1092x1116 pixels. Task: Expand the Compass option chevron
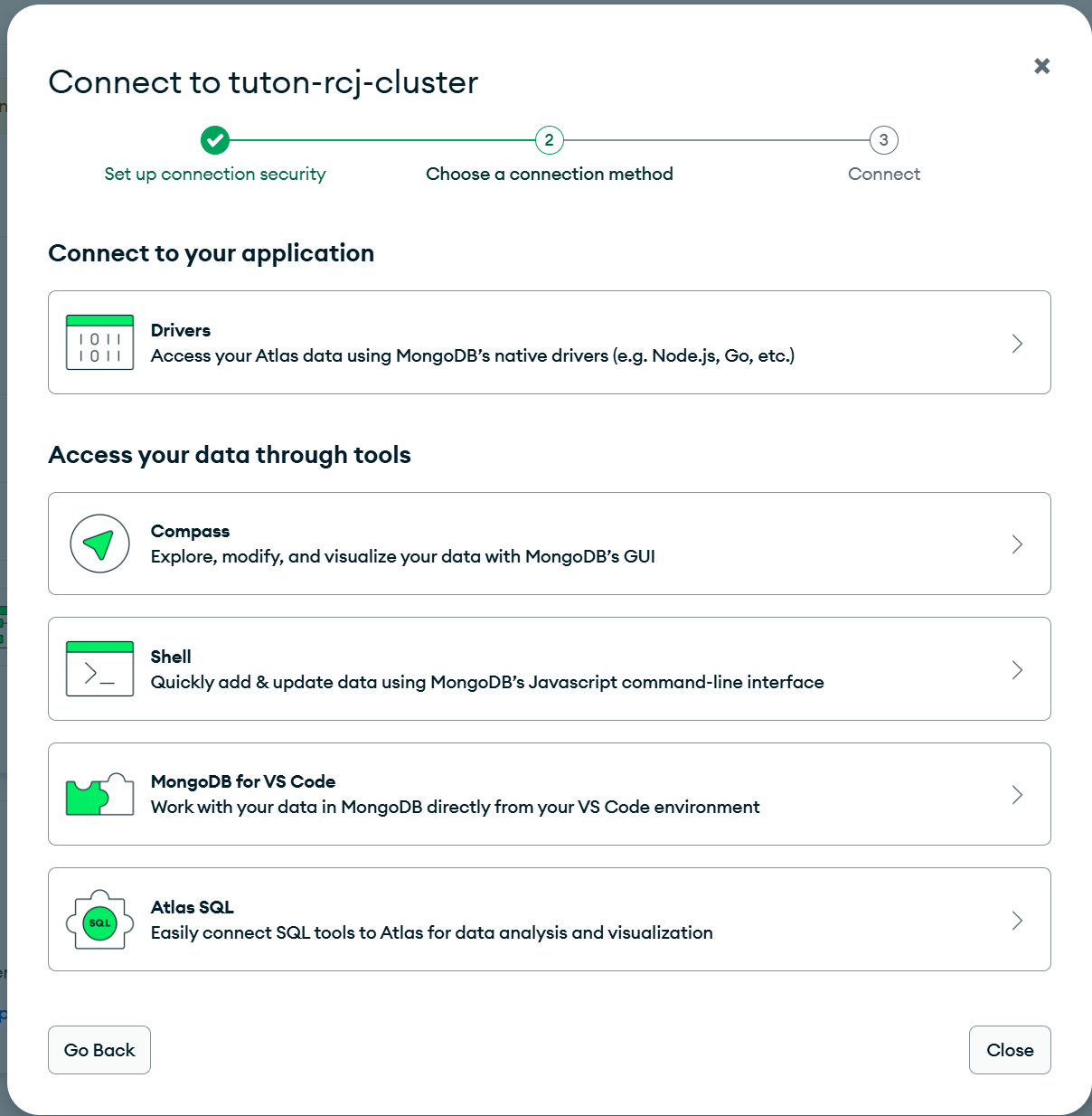pyautogui.click(x=1017, y=544)
